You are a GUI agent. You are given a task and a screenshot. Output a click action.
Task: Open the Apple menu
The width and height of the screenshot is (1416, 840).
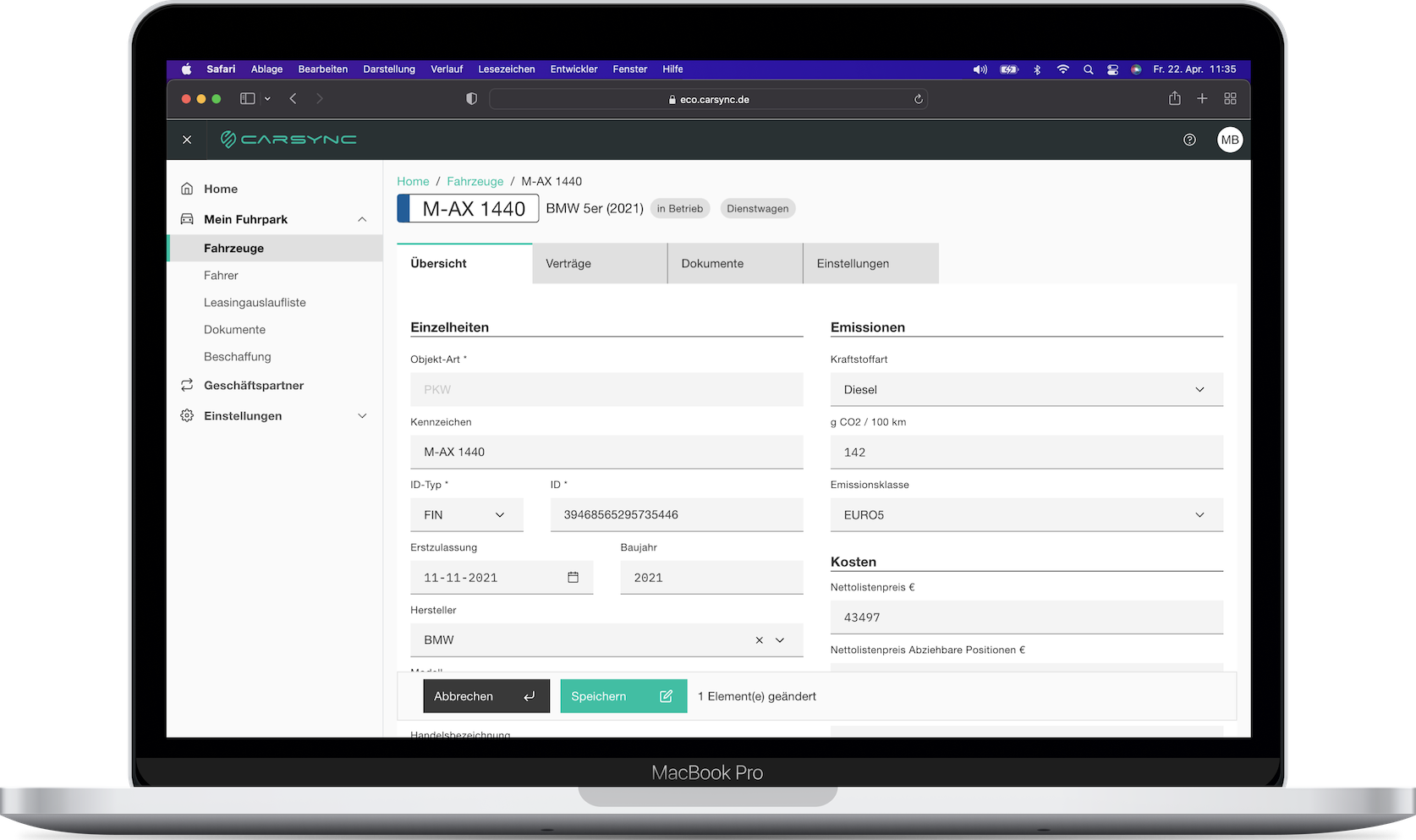coord(186,69)
